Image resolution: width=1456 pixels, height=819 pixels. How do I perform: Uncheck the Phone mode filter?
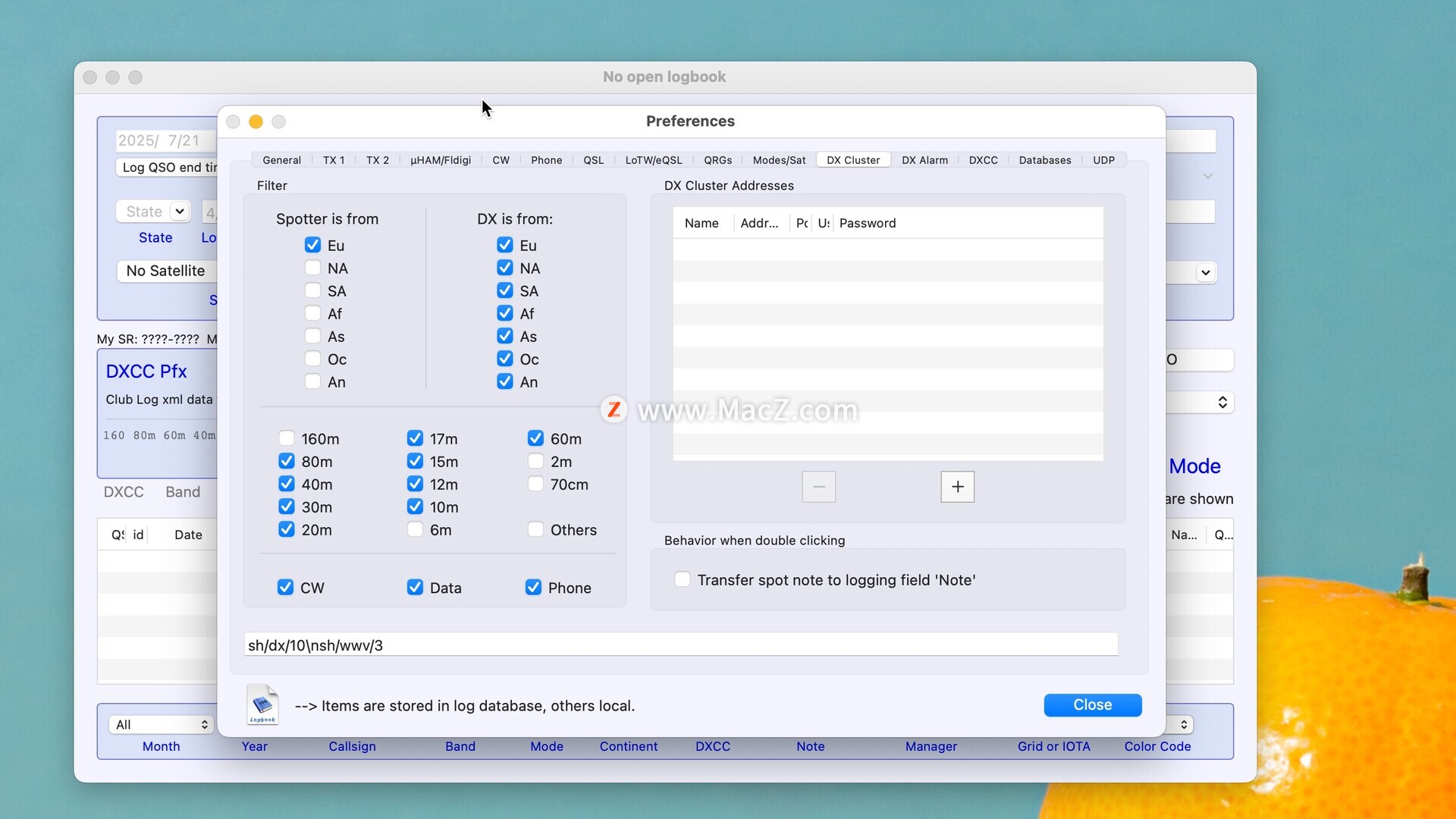[533, 587]
